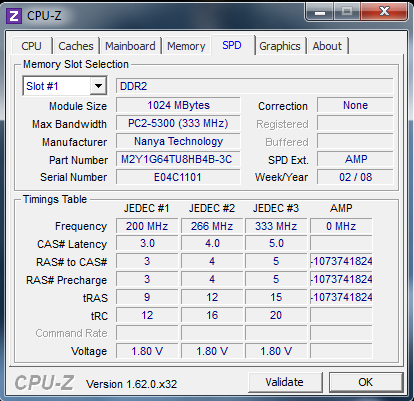Switch to the CPU tab
Screen dimensions: 414x401
tap(31, 46)
